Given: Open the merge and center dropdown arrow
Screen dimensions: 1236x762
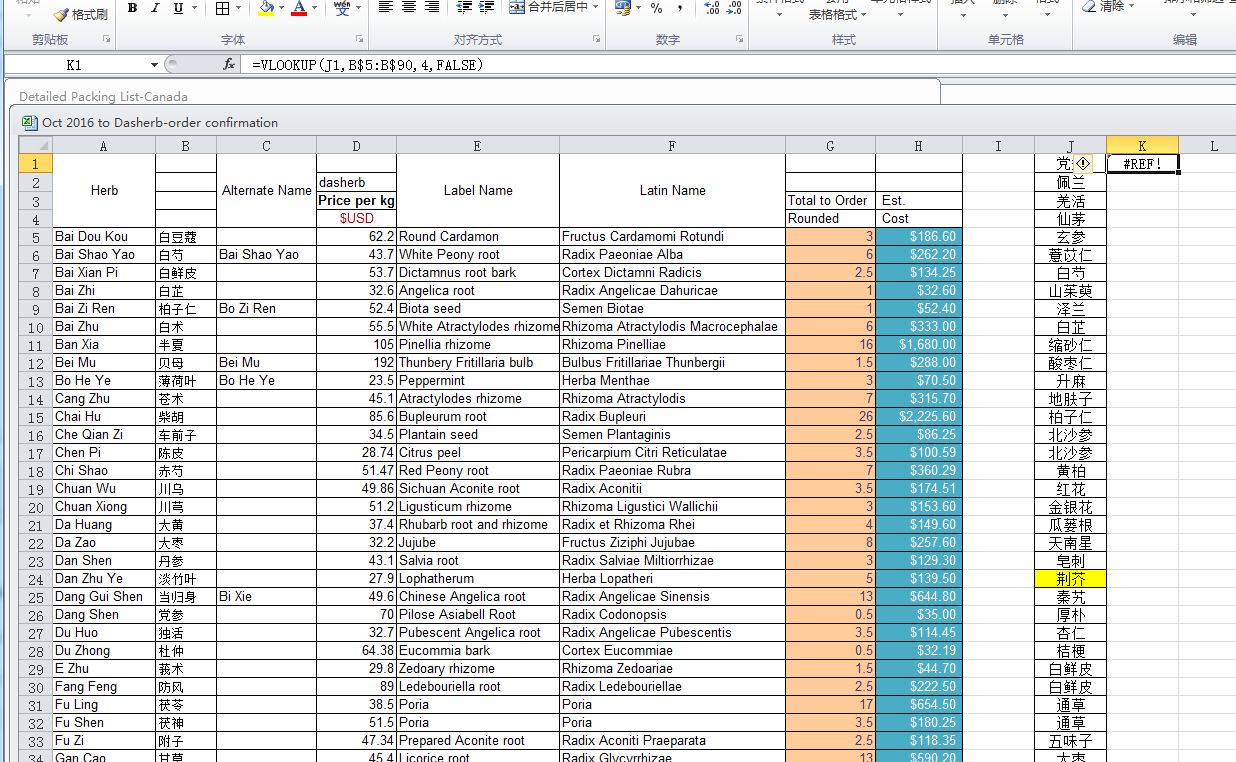Looking at the screenshot, I should (596, 7).
